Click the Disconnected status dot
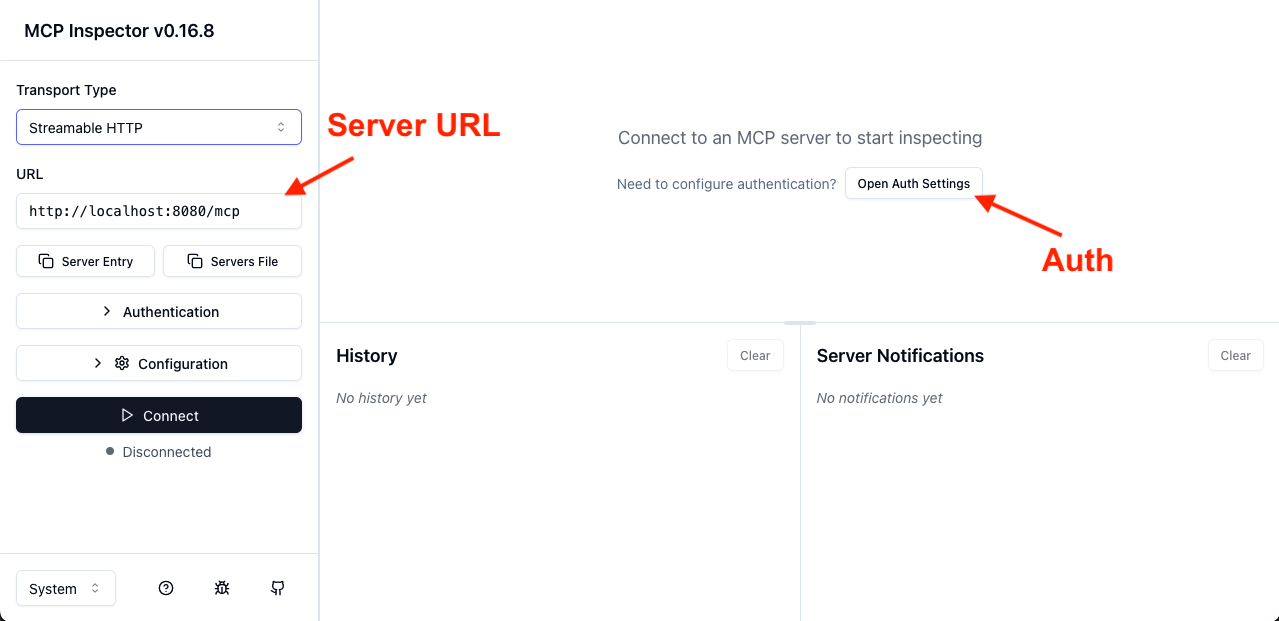This screenshot has height=621, width=1279. pos(110,452)
